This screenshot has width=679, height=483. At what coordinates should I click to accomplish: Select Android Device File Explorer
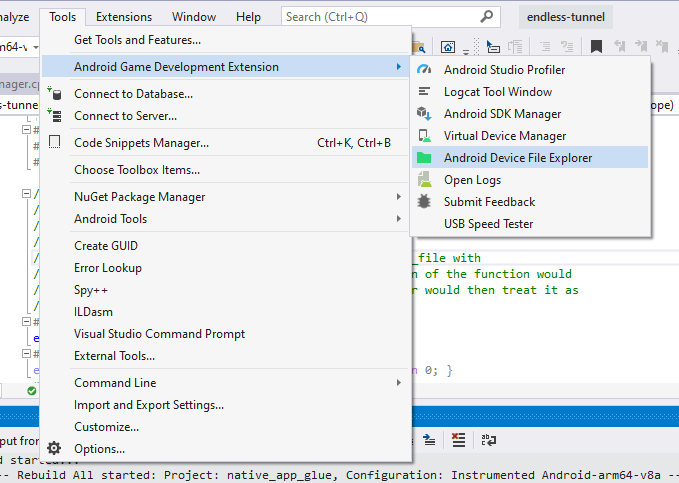(517, 158)
